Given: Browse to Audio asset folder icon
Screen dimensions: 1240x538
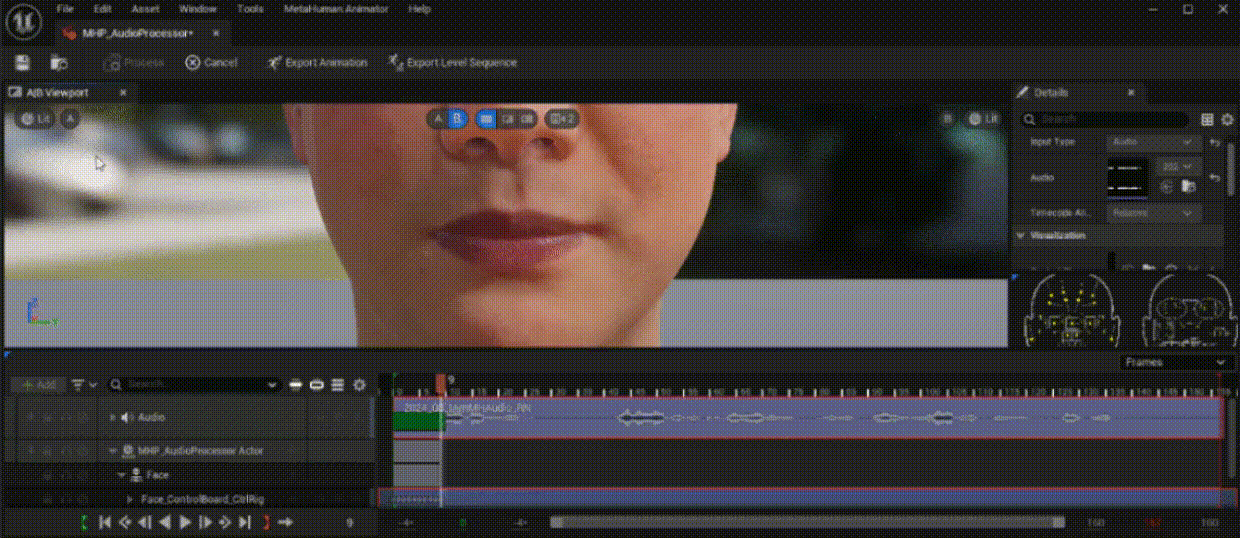Looking at the screenshot, I should [1188, 187].
